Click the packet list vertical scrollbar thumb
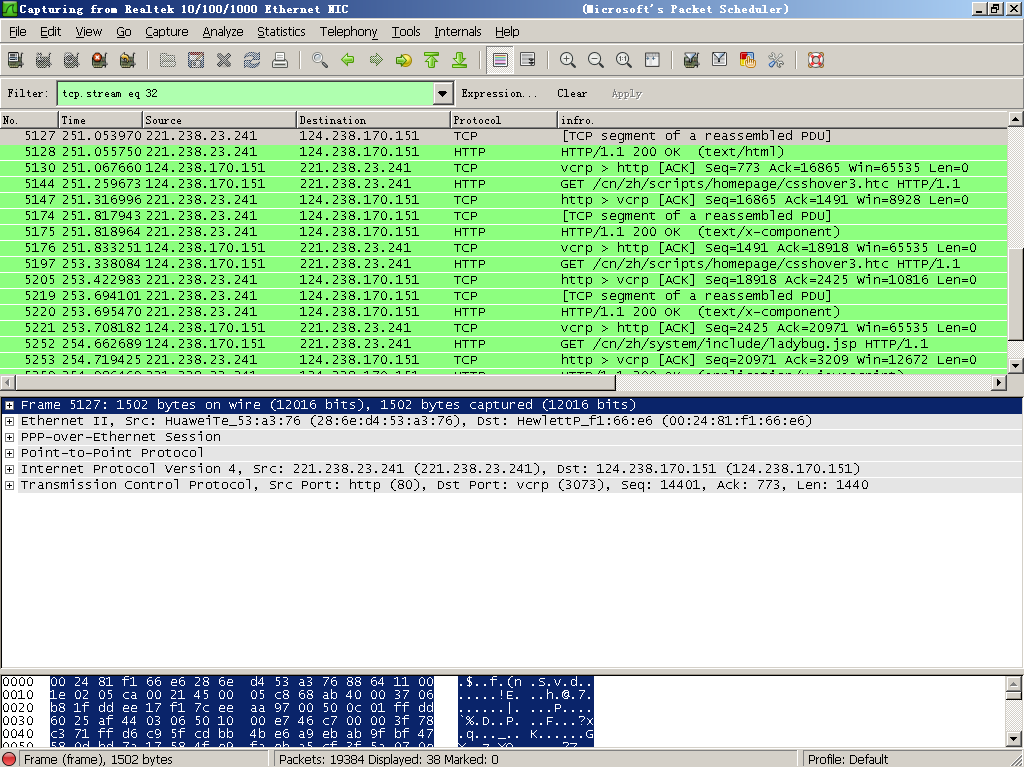This screenshot has height=768, width=1024. (1015, 294)
